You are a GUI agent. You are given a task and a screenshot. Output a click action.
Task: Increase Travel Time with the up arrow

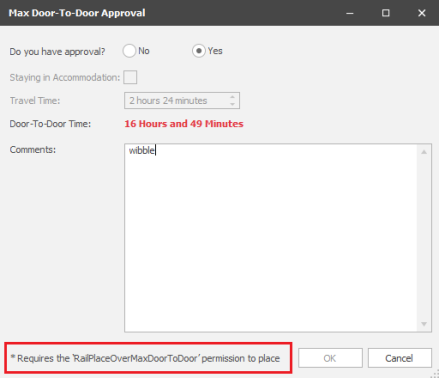click(232, 97)
